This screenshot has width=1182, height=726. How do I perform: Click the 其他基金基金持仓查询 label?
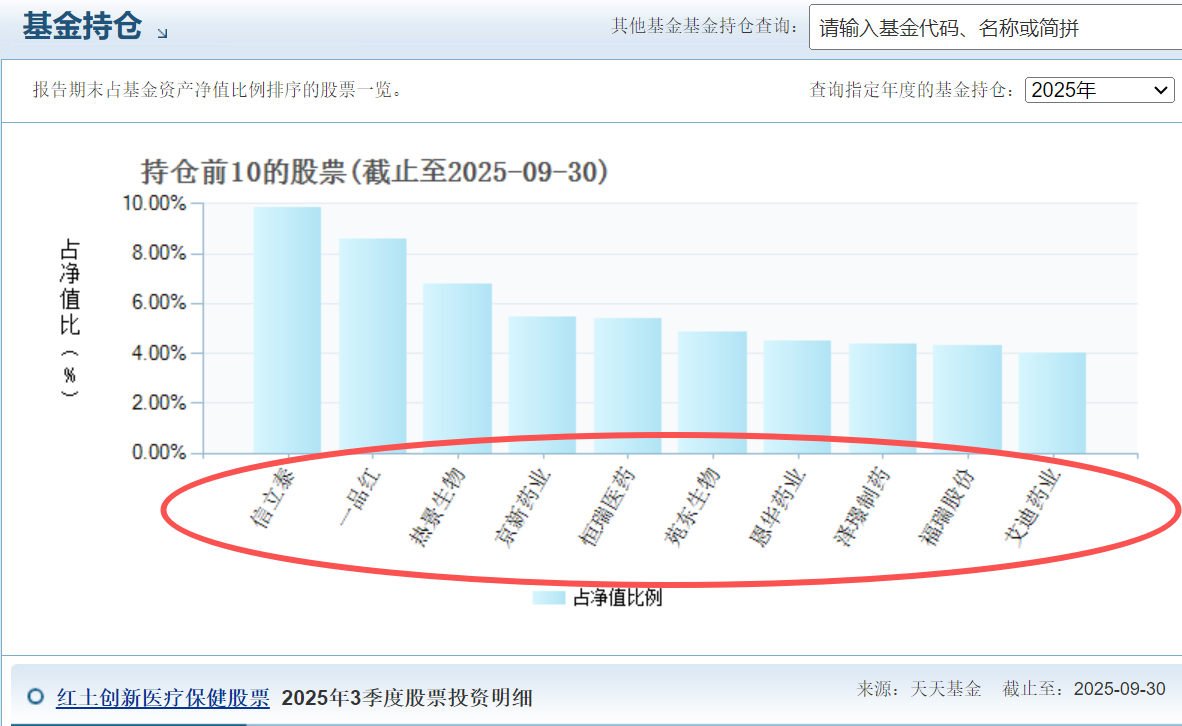705,26
